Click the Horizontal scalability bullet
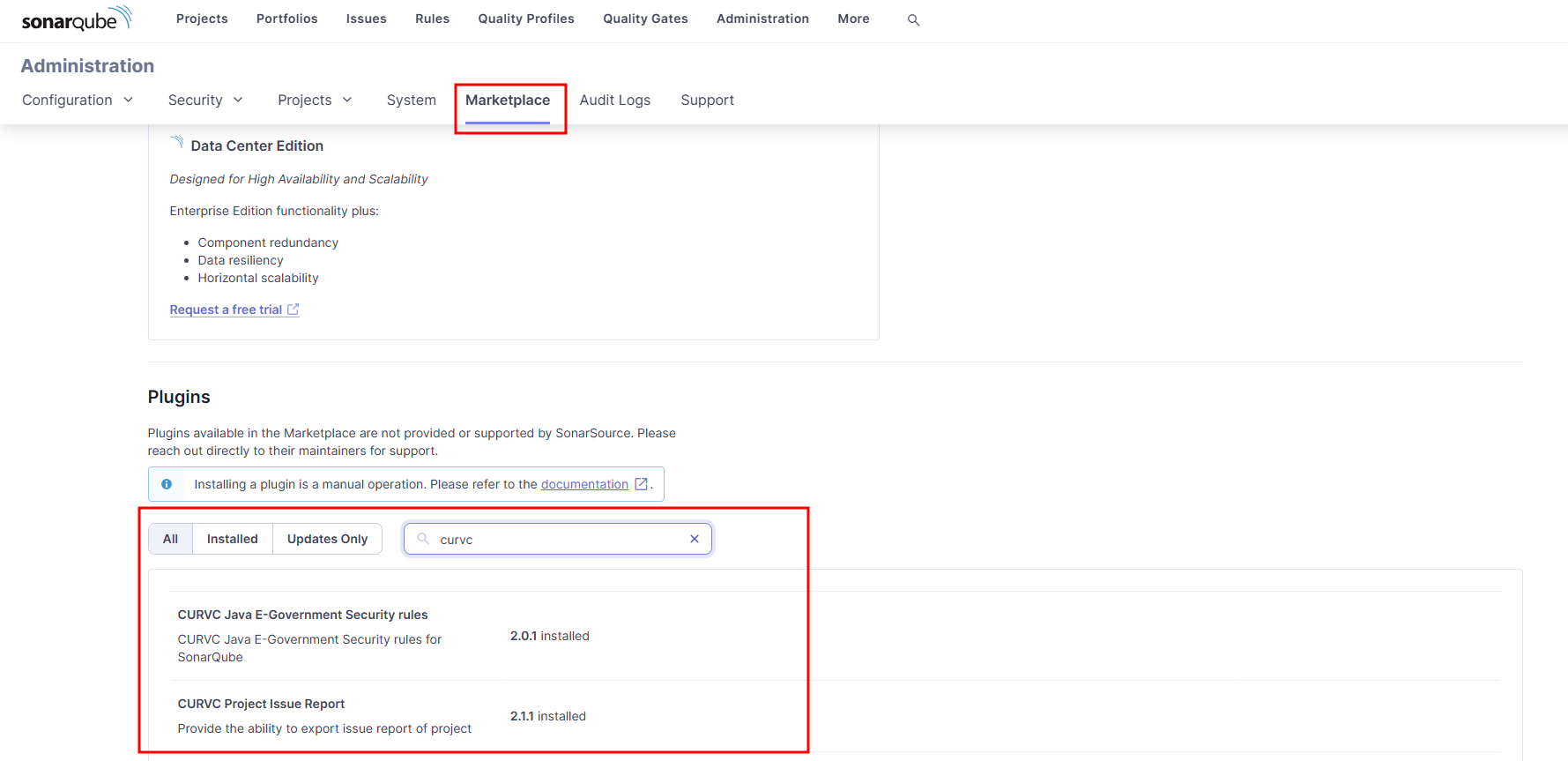 [x=258, y=278]
